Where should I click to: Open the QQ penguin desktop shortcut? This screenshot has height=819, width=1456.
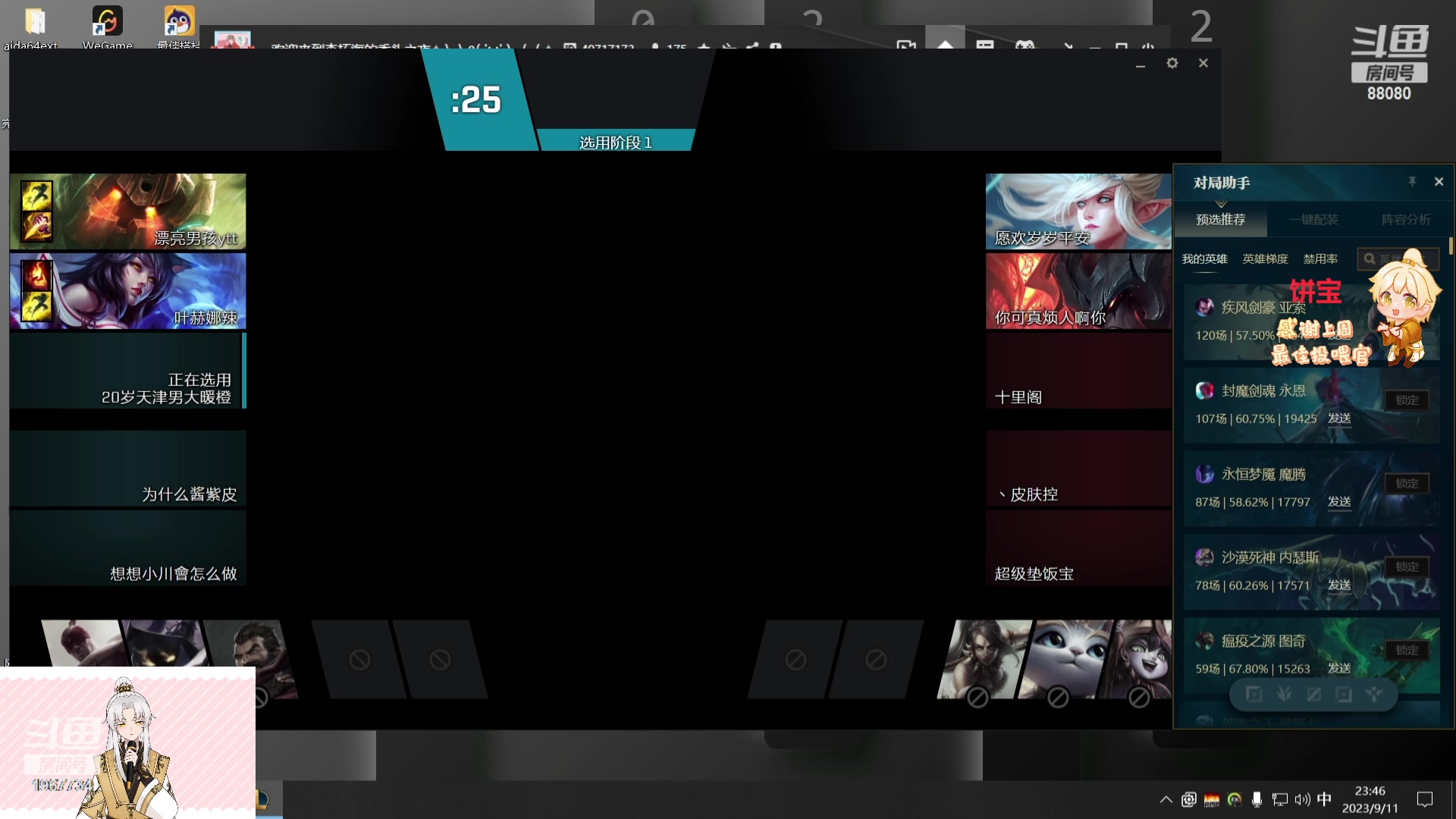(179, 26)
